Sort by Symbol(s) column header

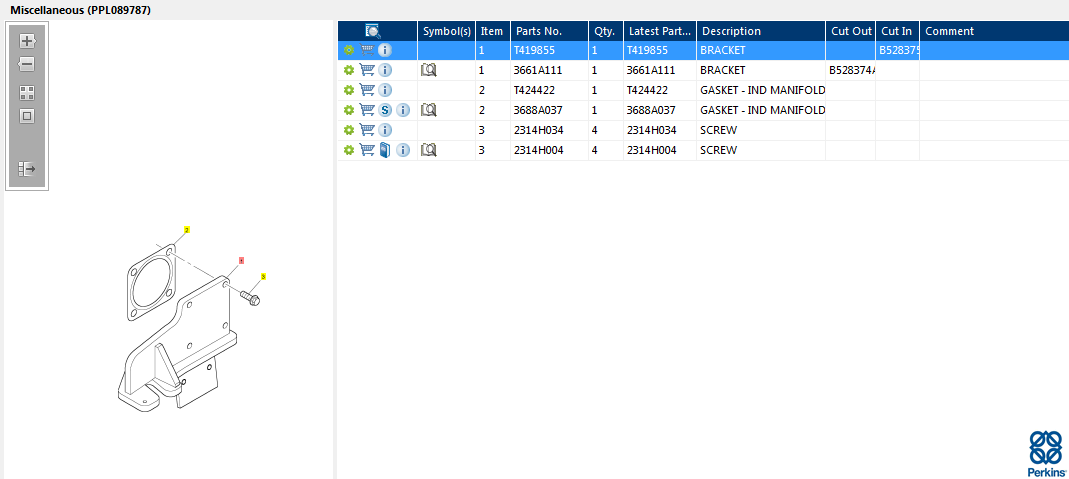click(447, 31)
